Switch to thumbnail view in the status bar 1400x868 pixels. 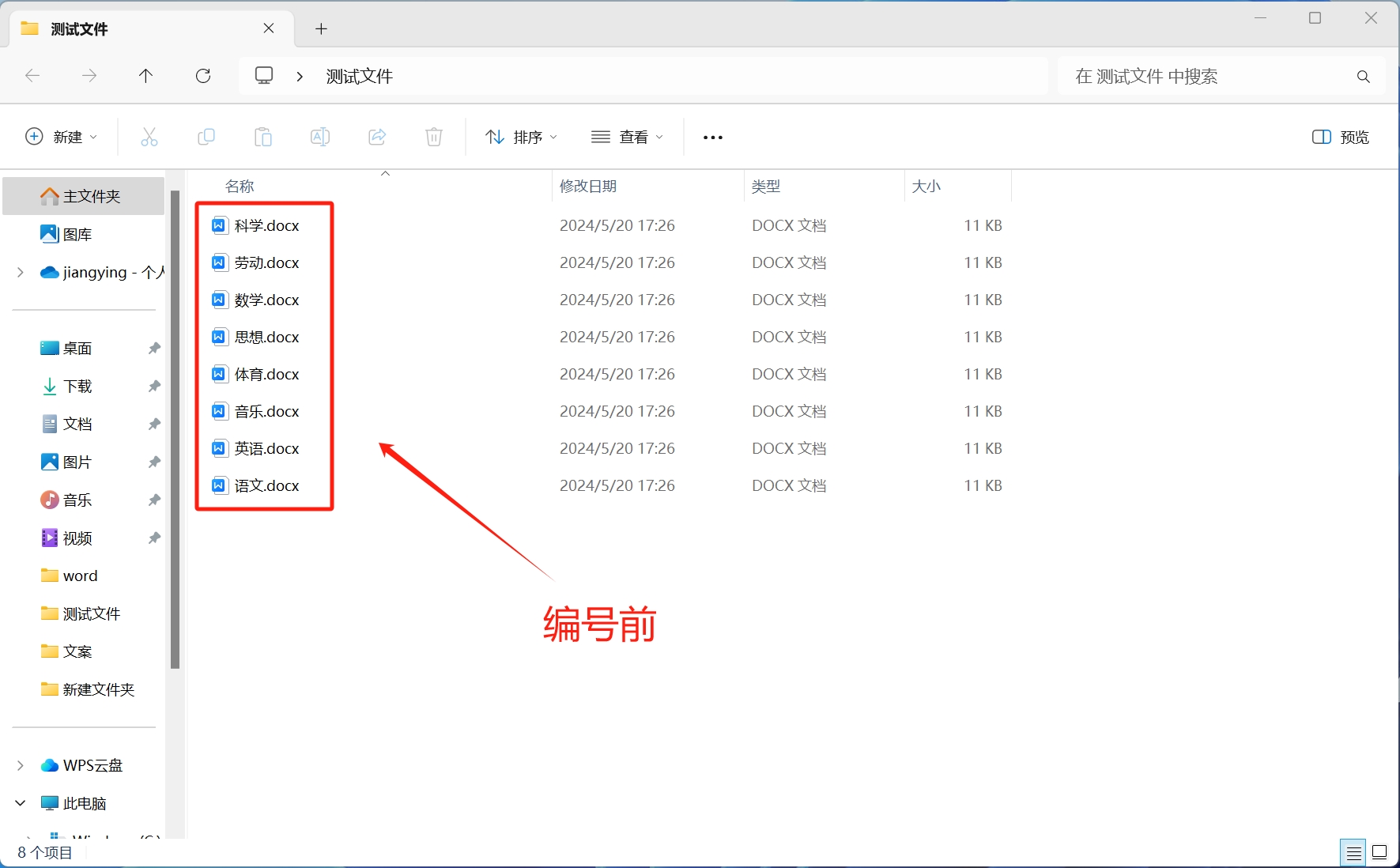click(1379, 851)
